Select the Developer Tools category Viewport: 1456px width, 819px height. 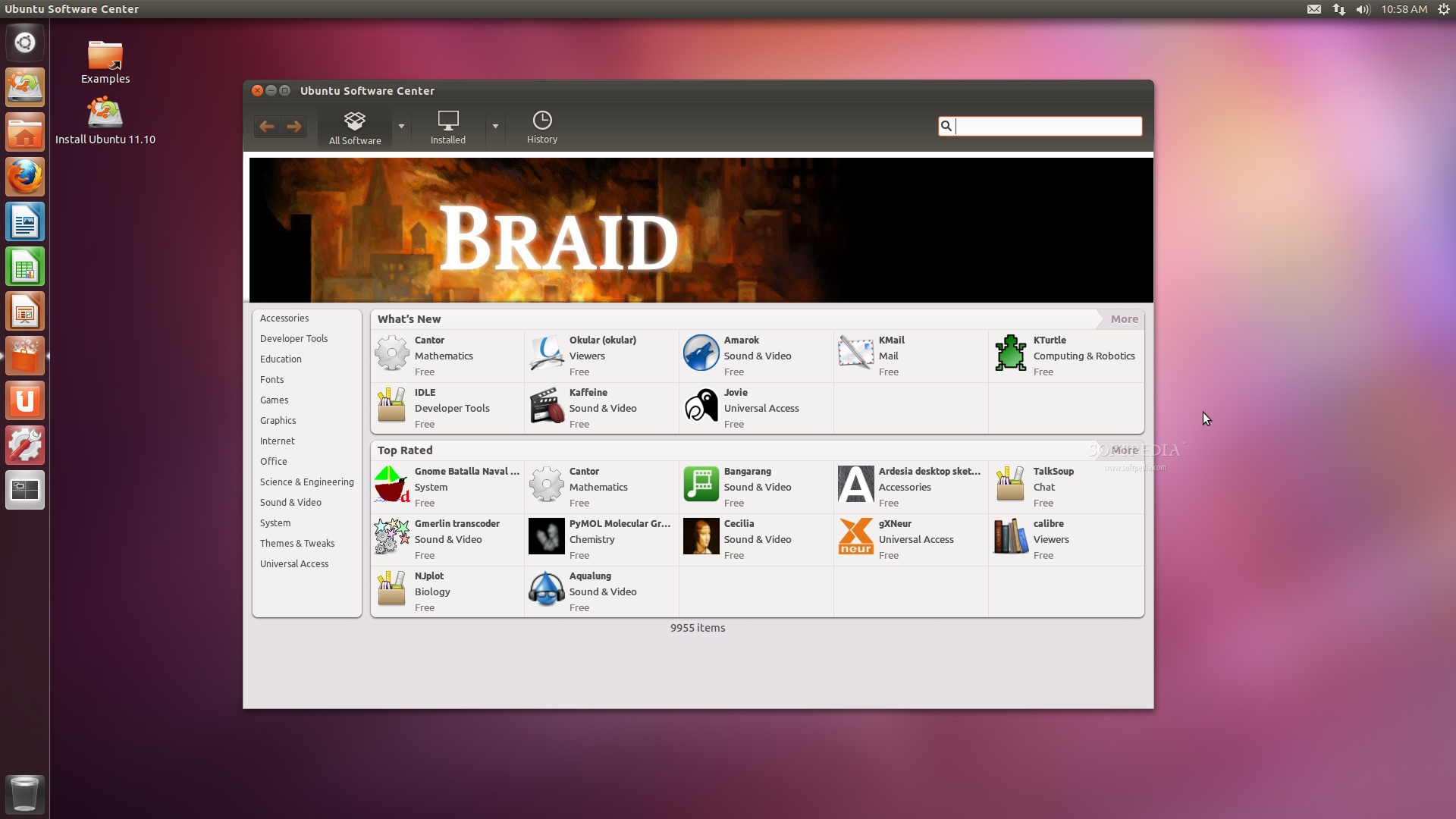pos(293,339)
